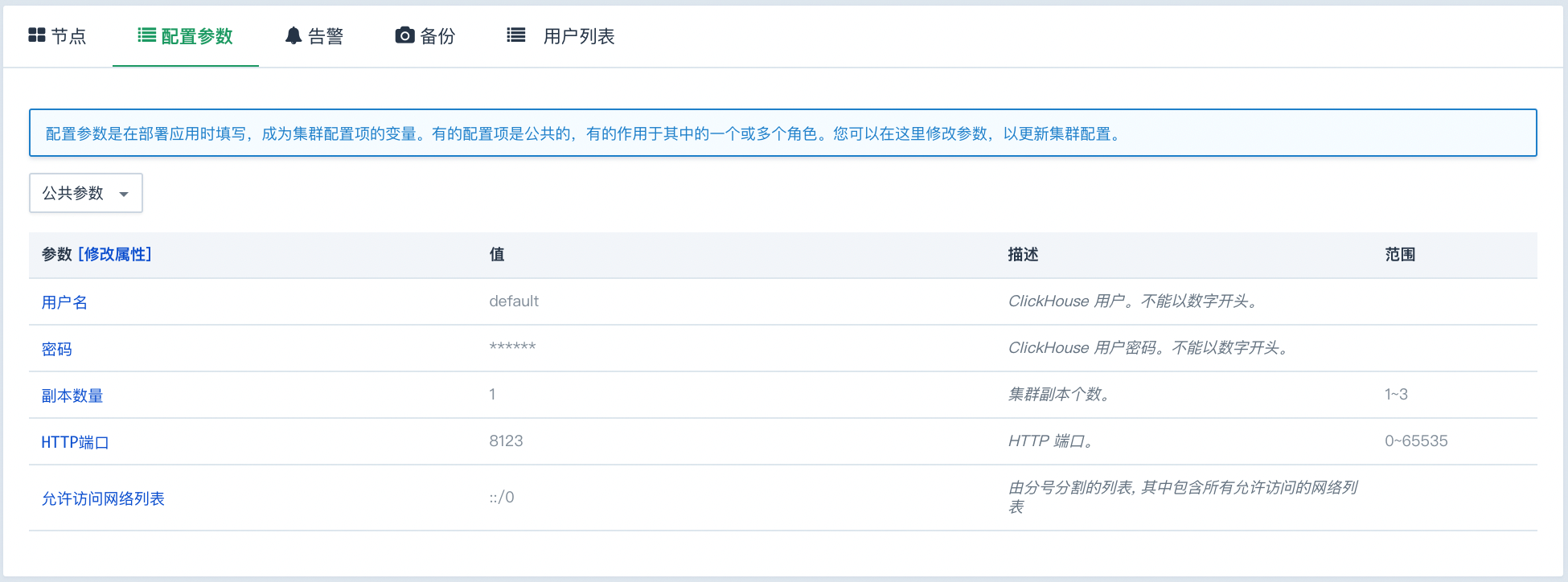Click the list icon beside 配置参数
Screen dimensions: 1568x582
coord(146,35)
